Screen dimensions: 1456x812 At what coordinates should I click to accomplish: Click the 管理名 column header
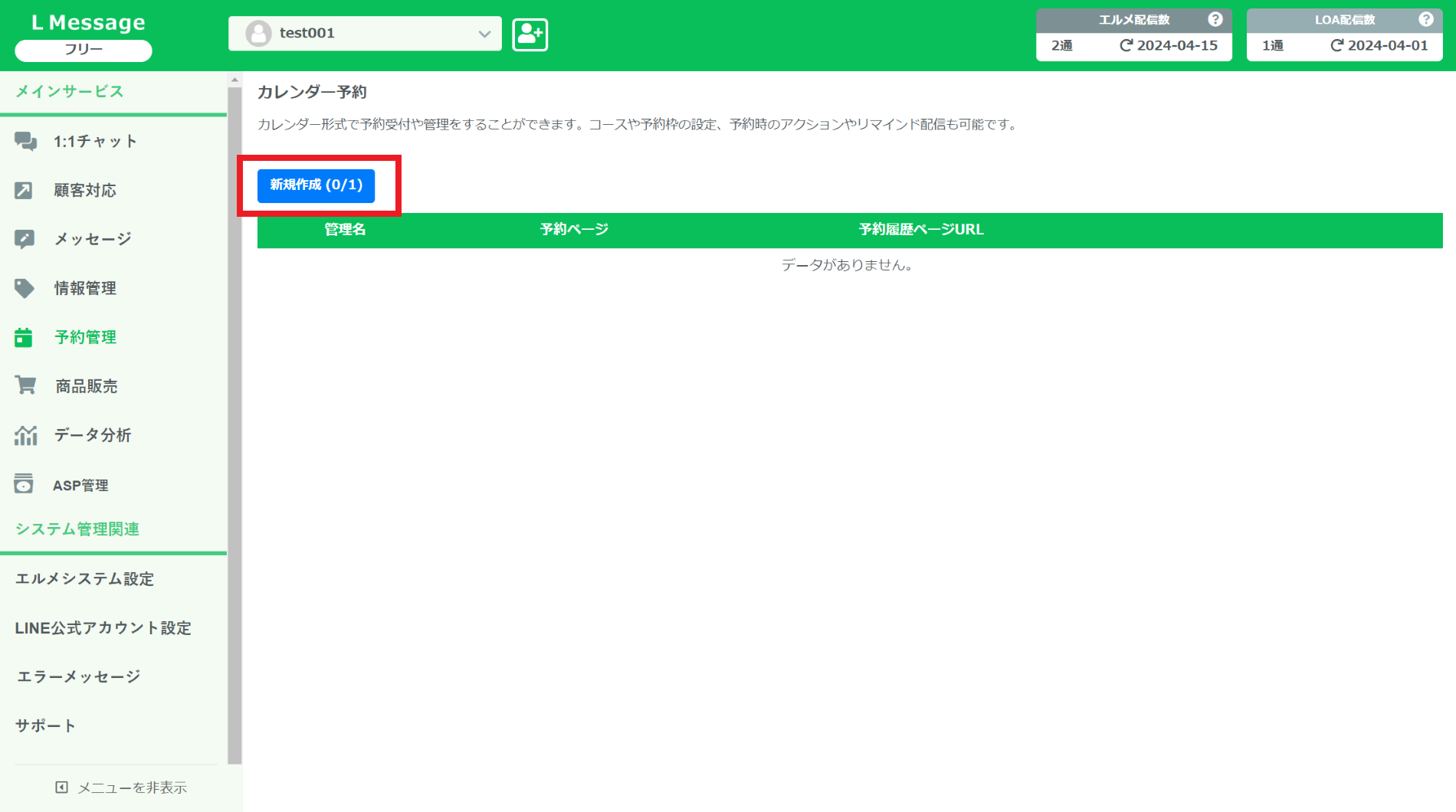tap(345, 230)
